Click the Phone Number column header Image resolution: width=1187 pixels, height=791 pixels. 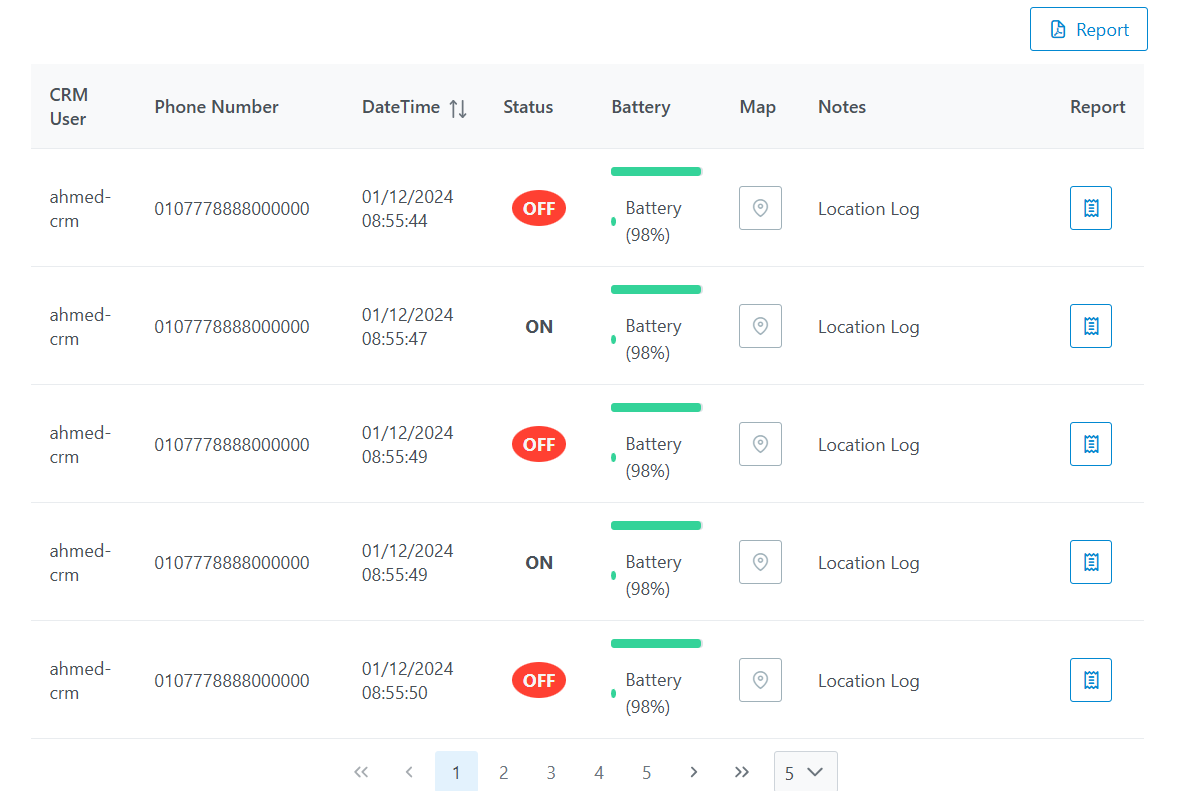click(216, 107)
